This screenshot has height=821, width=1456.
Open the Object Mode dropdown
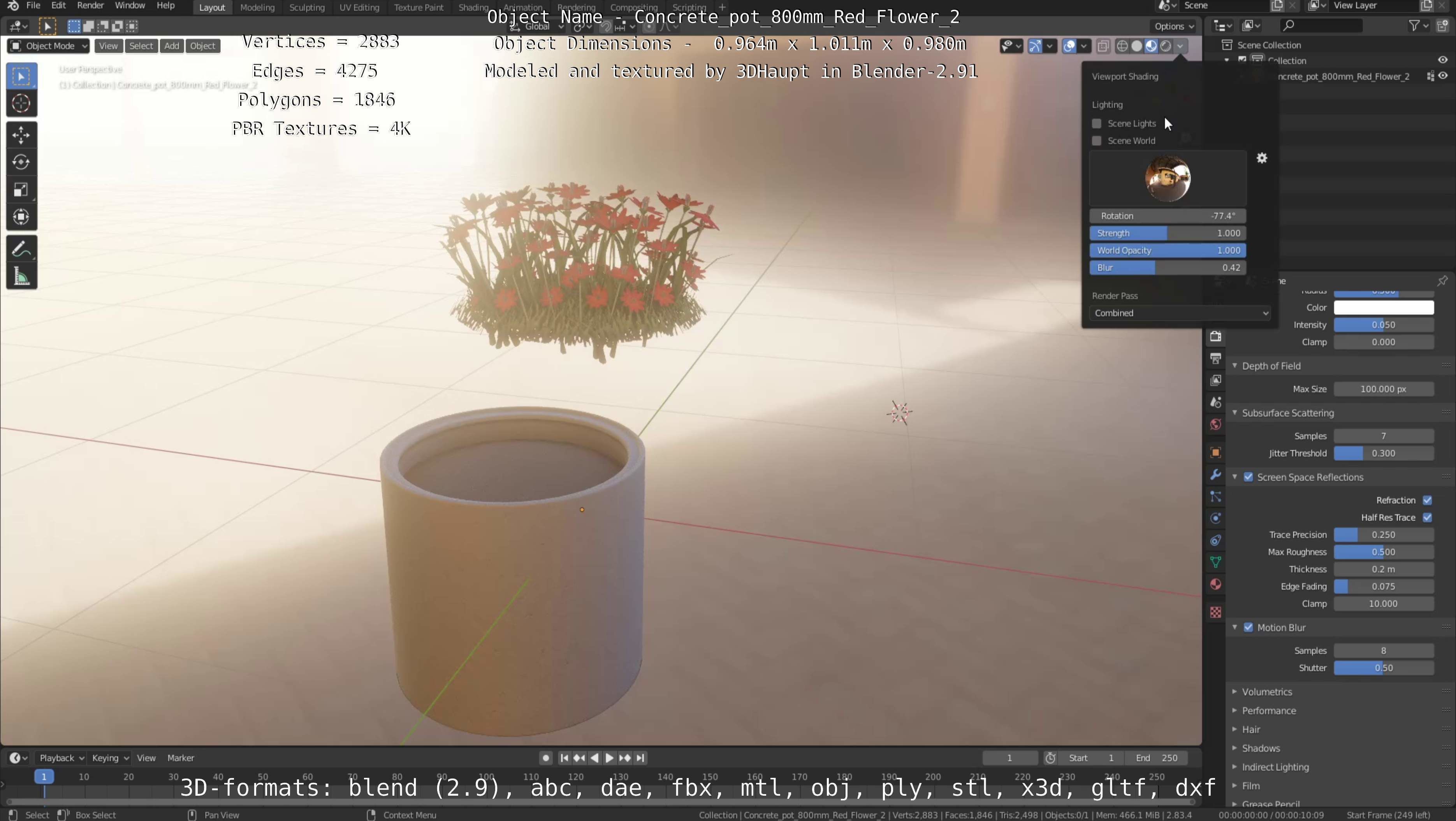point(49,46)
